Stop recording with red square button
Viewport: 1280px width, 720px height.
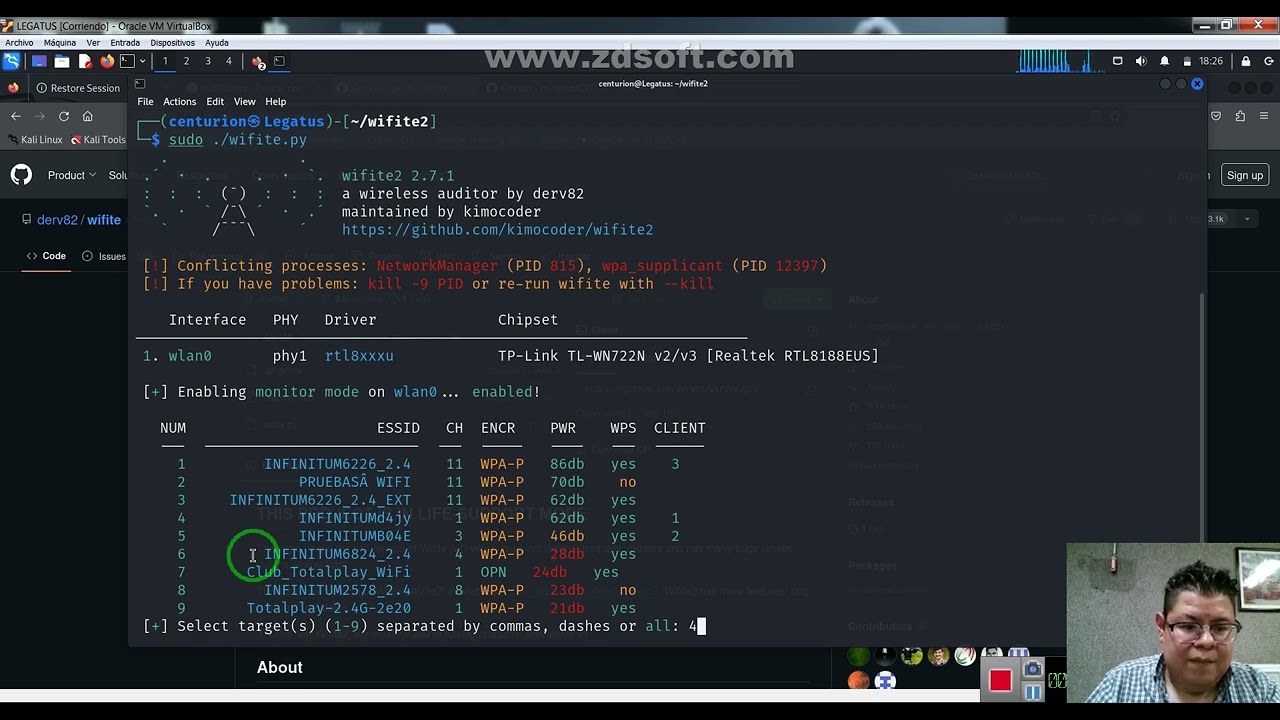coord(1000,681)
